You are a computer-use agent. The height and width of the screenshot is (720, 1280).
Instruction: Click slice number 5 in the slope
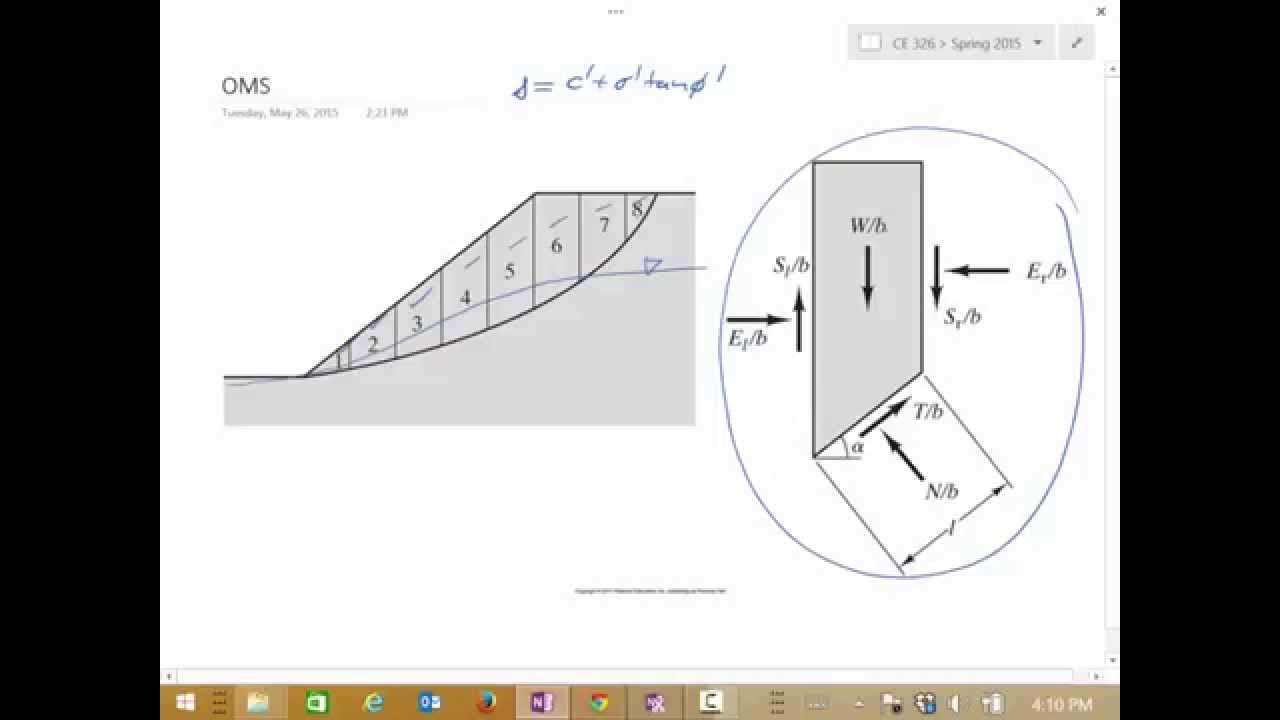tap(510, 271)
